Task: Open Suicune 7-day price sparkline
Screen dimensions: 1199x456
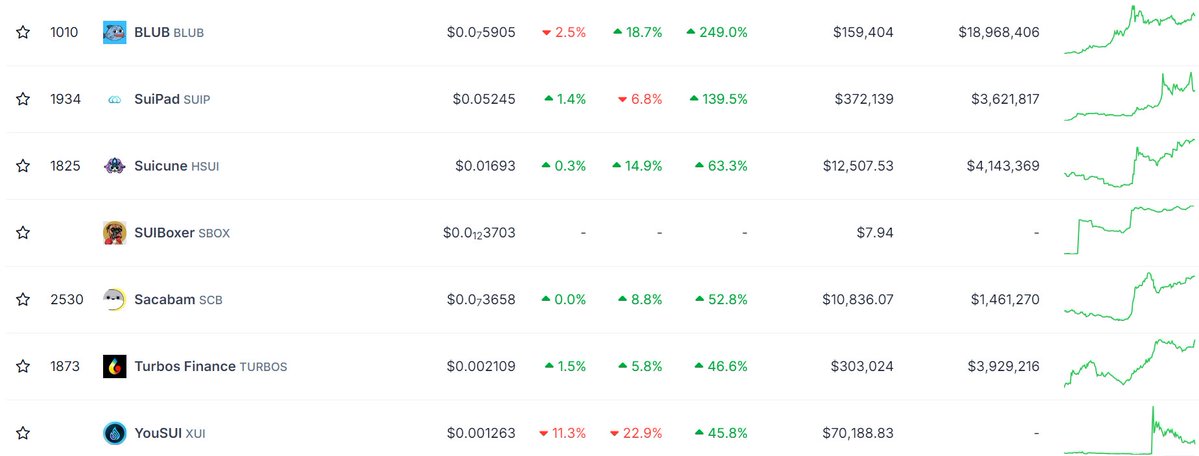Action: (x=1129, y=162)
